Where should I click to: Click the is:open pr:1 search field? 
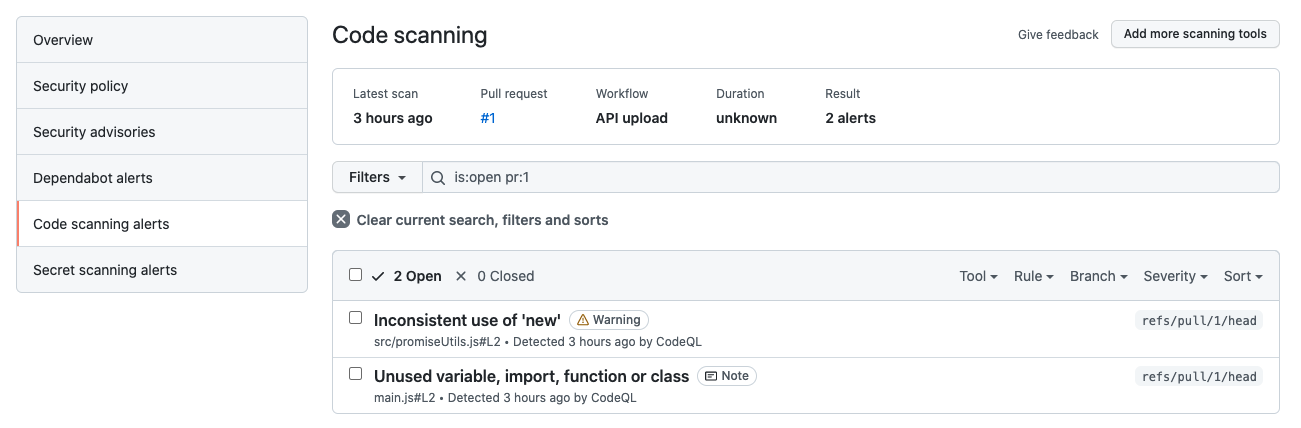(851, 177)
